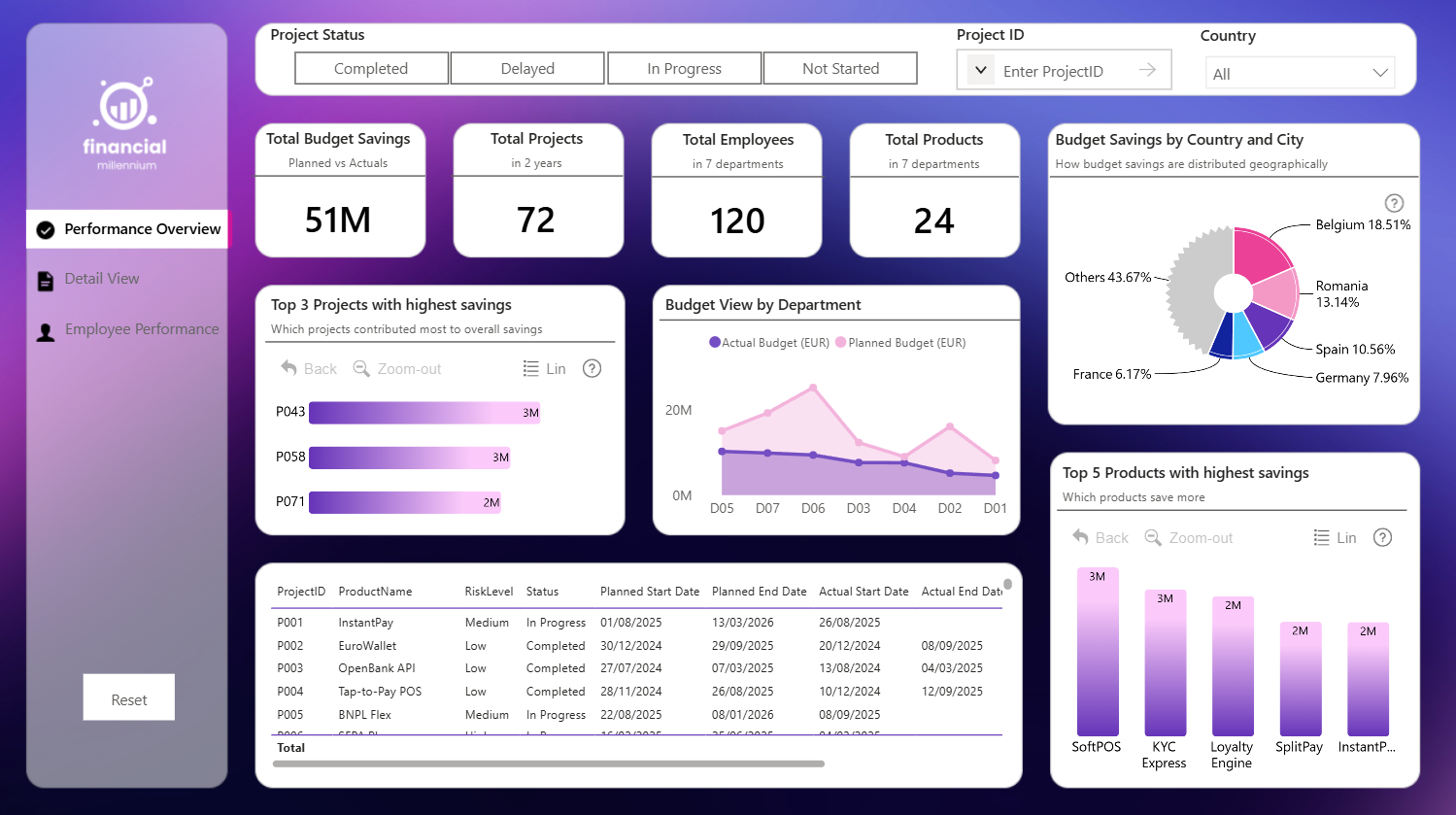The height and width of the screenshot is (815, 1456).
Task: Click Zoom-out magnifier in Top 3 Projects chart
Action: point(361,368)
